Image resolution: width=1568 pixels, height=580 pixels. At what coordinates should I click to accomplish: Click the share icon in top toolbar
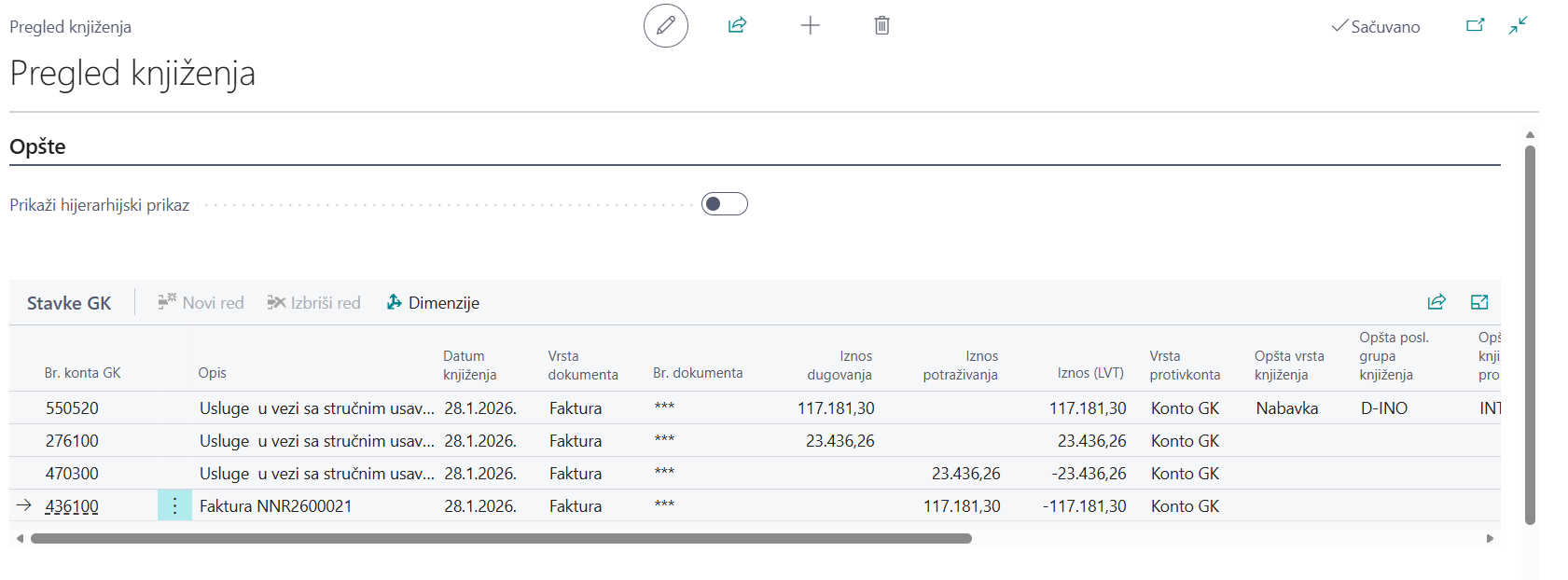[737, 26]
